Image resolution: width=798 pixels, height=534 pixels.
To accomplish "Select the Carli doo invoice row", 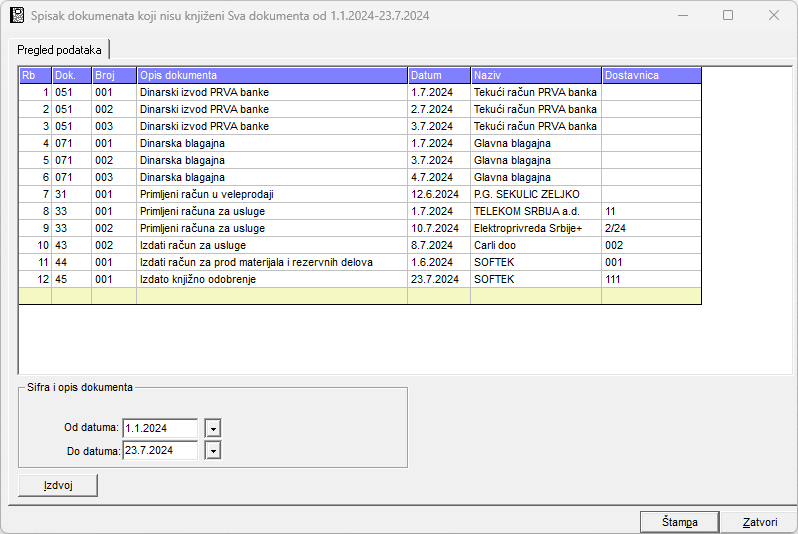I will 535,245.
